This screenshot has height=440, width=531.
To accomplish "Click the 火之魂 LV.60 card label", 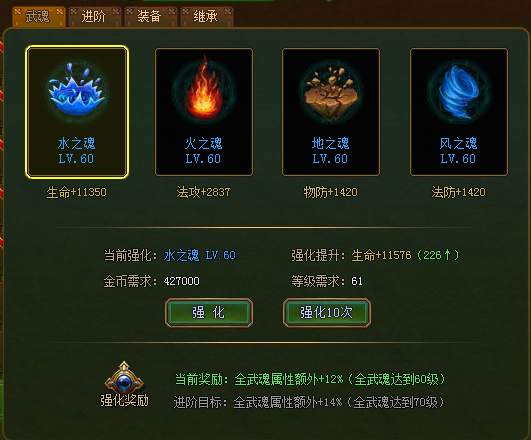I will tap(204, 151).
